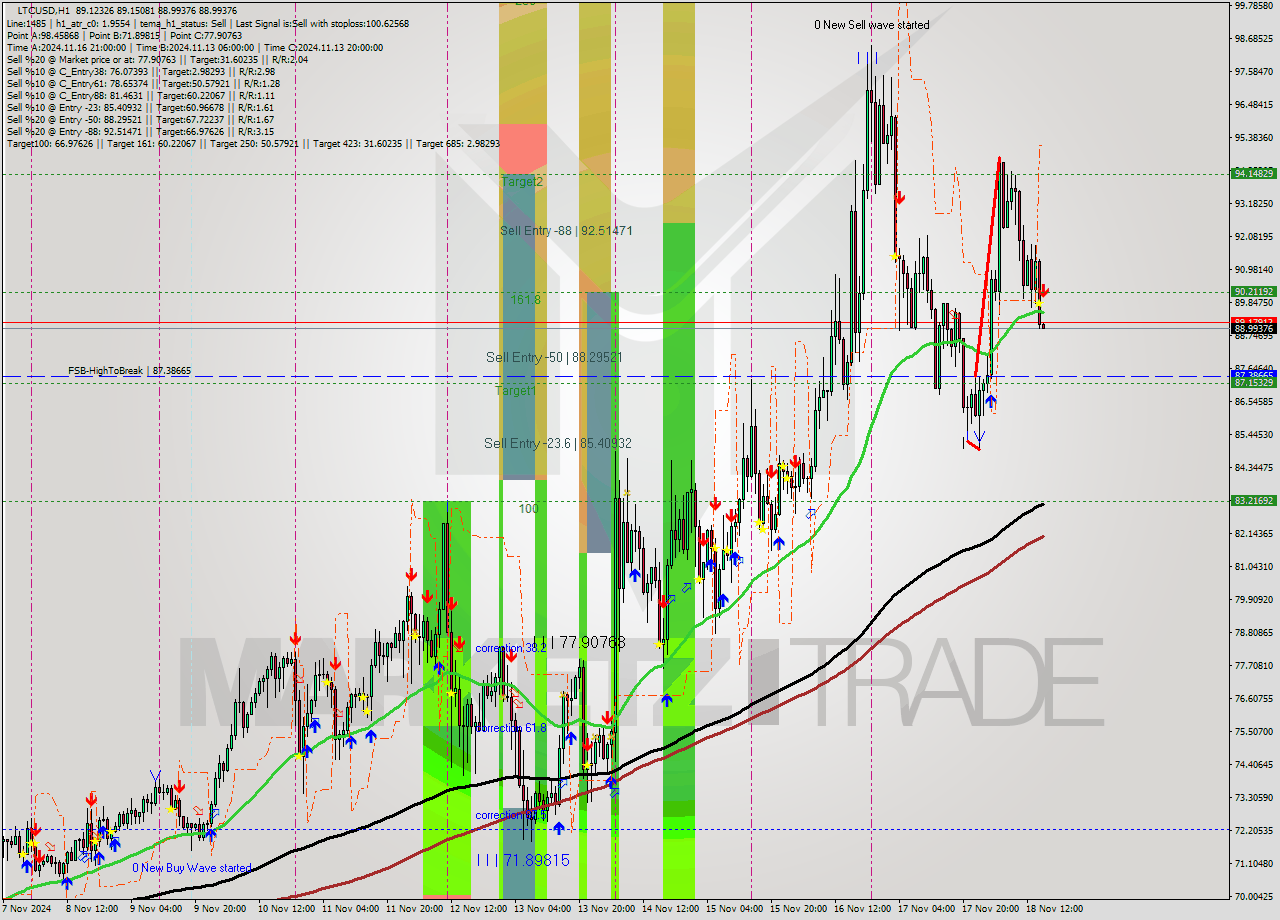Select the 'correction 38.2' label
Image resolution: width=1280 pixels, height=920 pixels.
pos(511,648)
